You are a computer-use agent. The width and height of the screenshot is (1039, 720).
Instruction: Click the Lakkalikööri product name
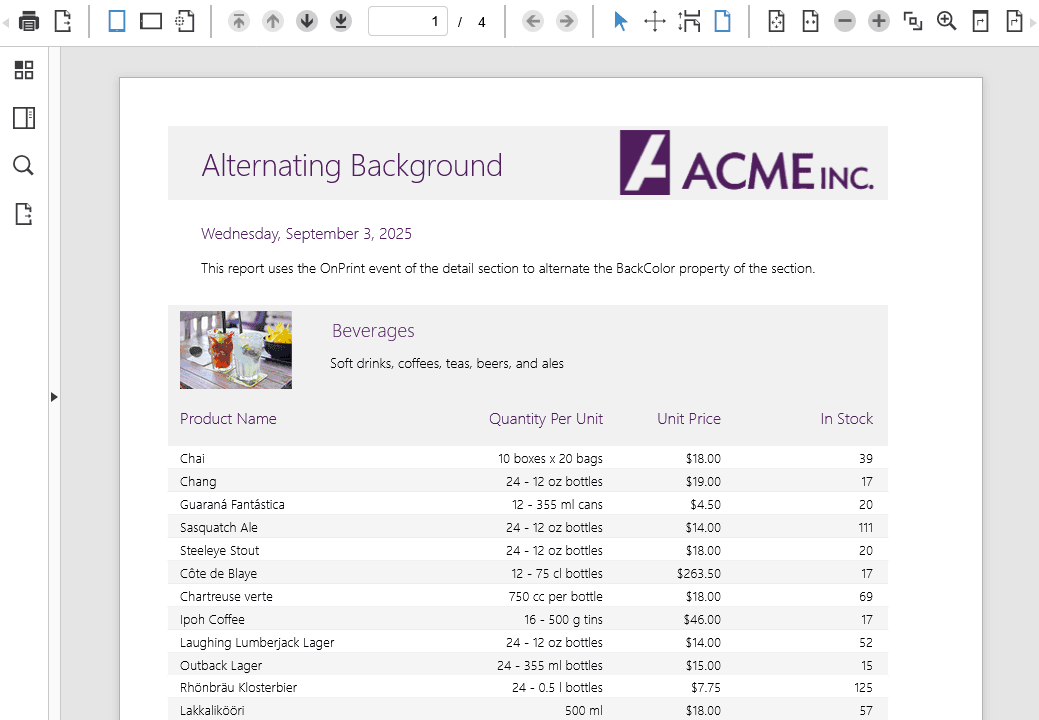(x=212, y=711)
